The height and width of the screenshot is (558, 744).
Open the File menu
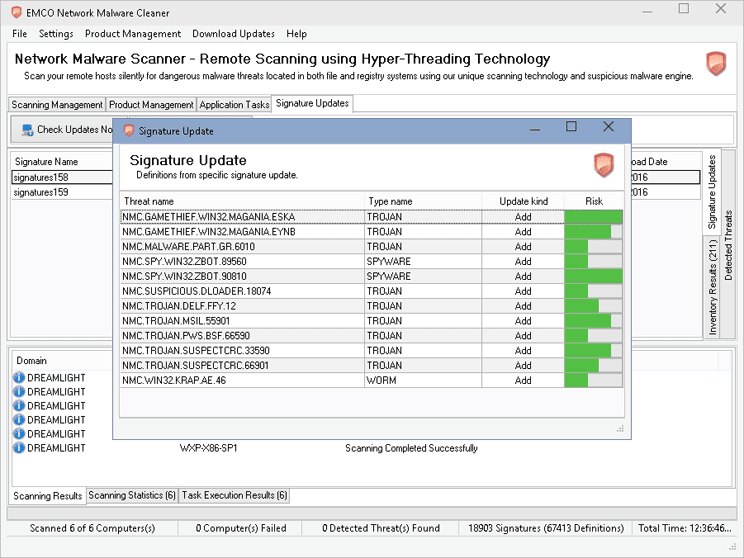(x=19, y=34)
